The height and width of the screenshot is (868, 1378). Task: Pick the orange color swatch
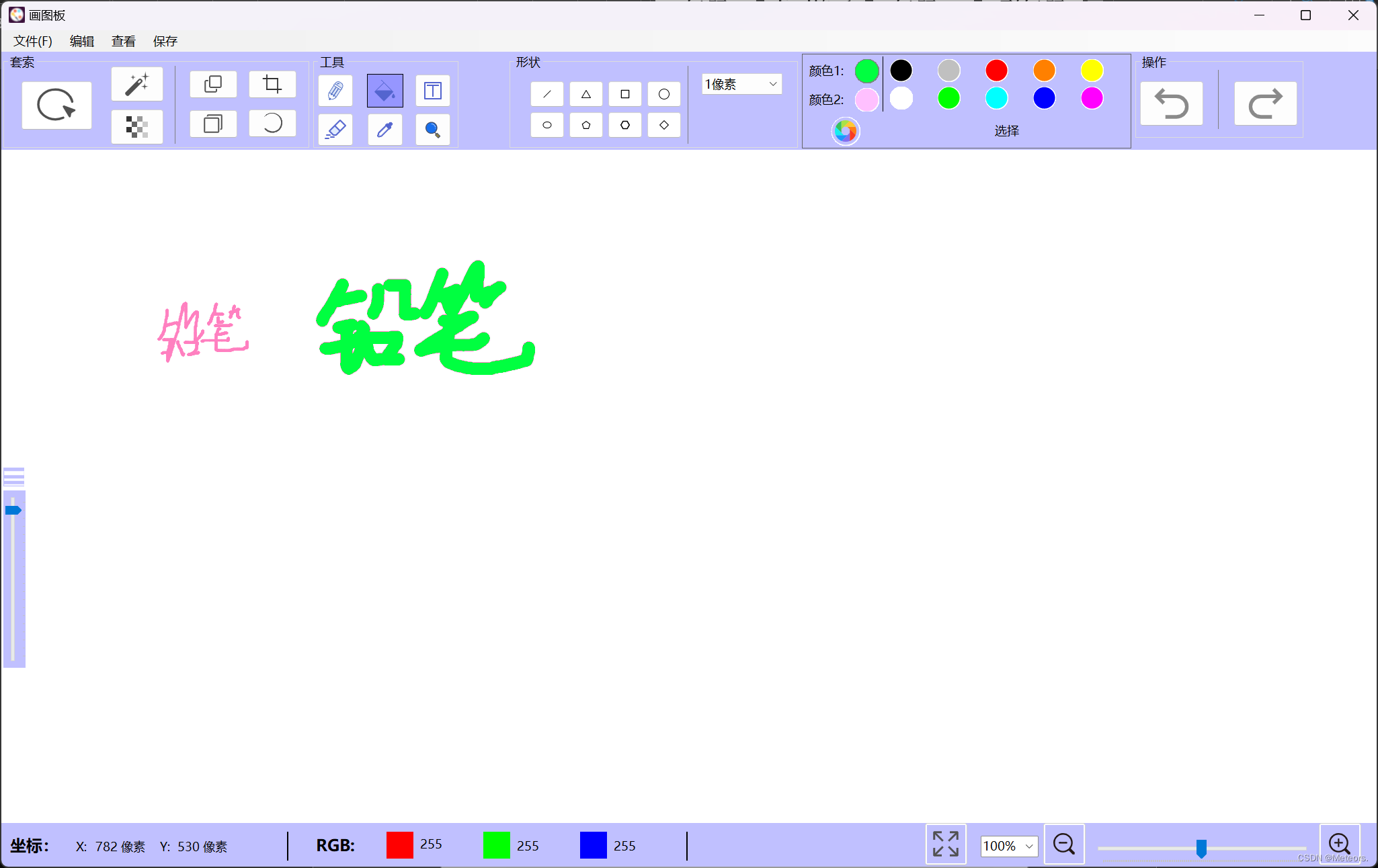pos(1044,71)
